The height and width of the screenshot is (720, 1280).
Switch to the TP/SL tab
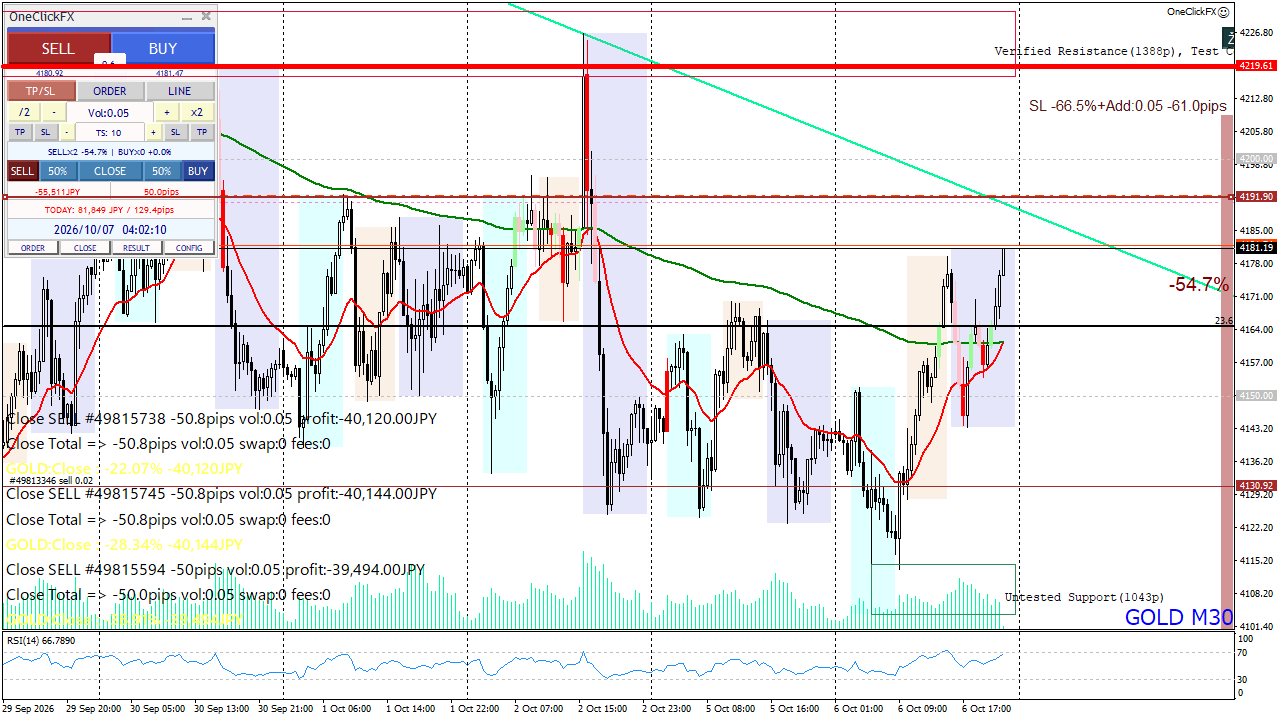click(x=41, y=91)
